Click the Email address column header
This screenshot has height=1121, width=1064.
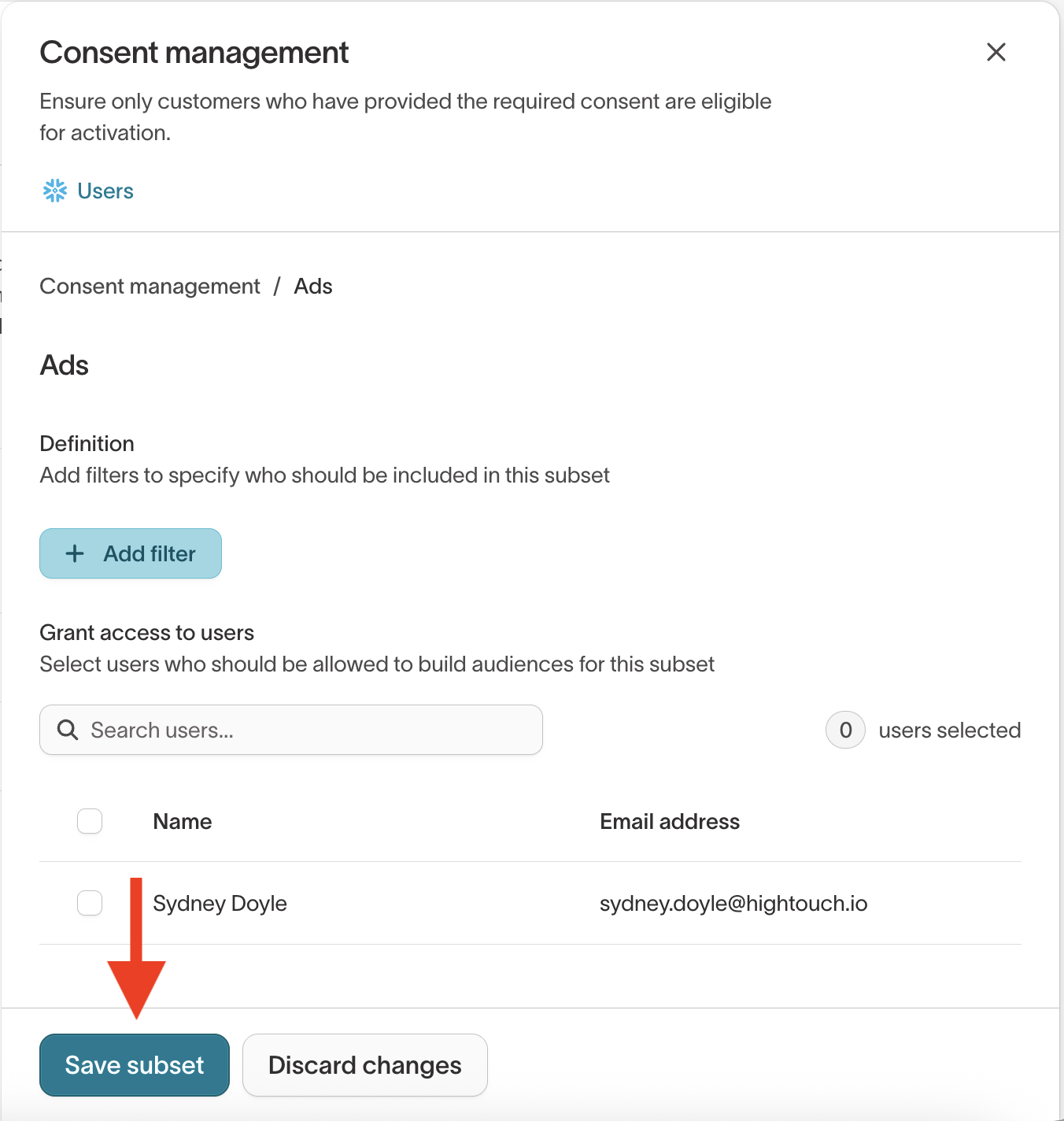click(670, 821)
